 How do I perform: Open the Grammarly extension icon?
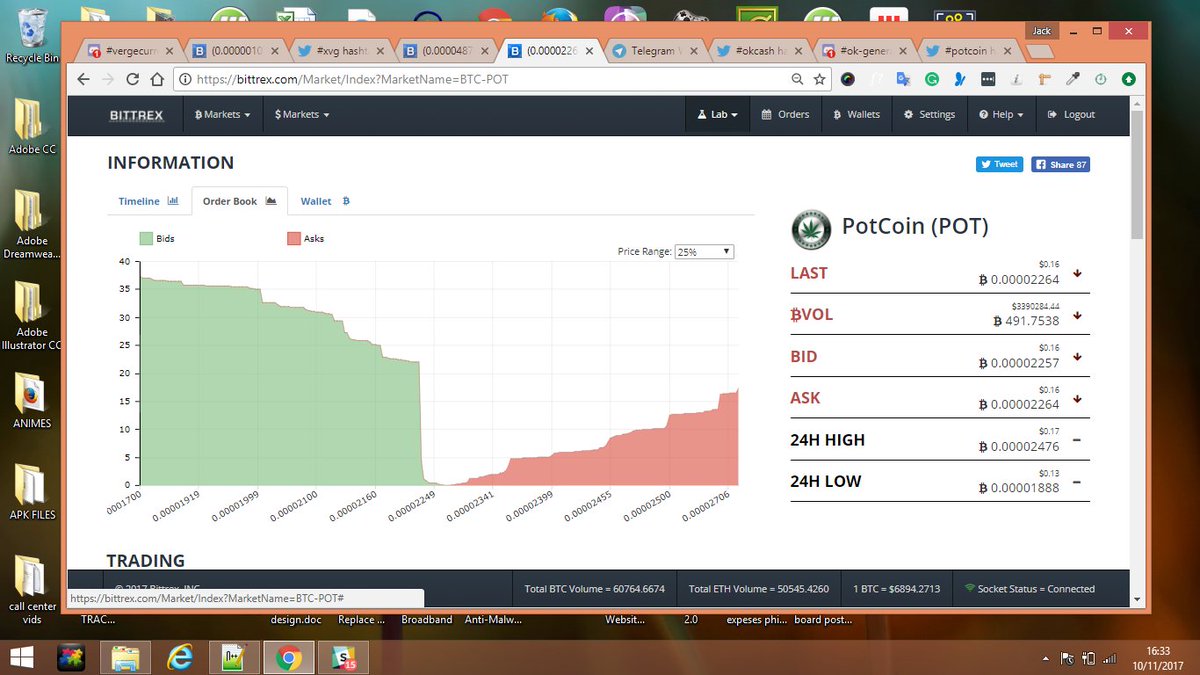[932, 79]
